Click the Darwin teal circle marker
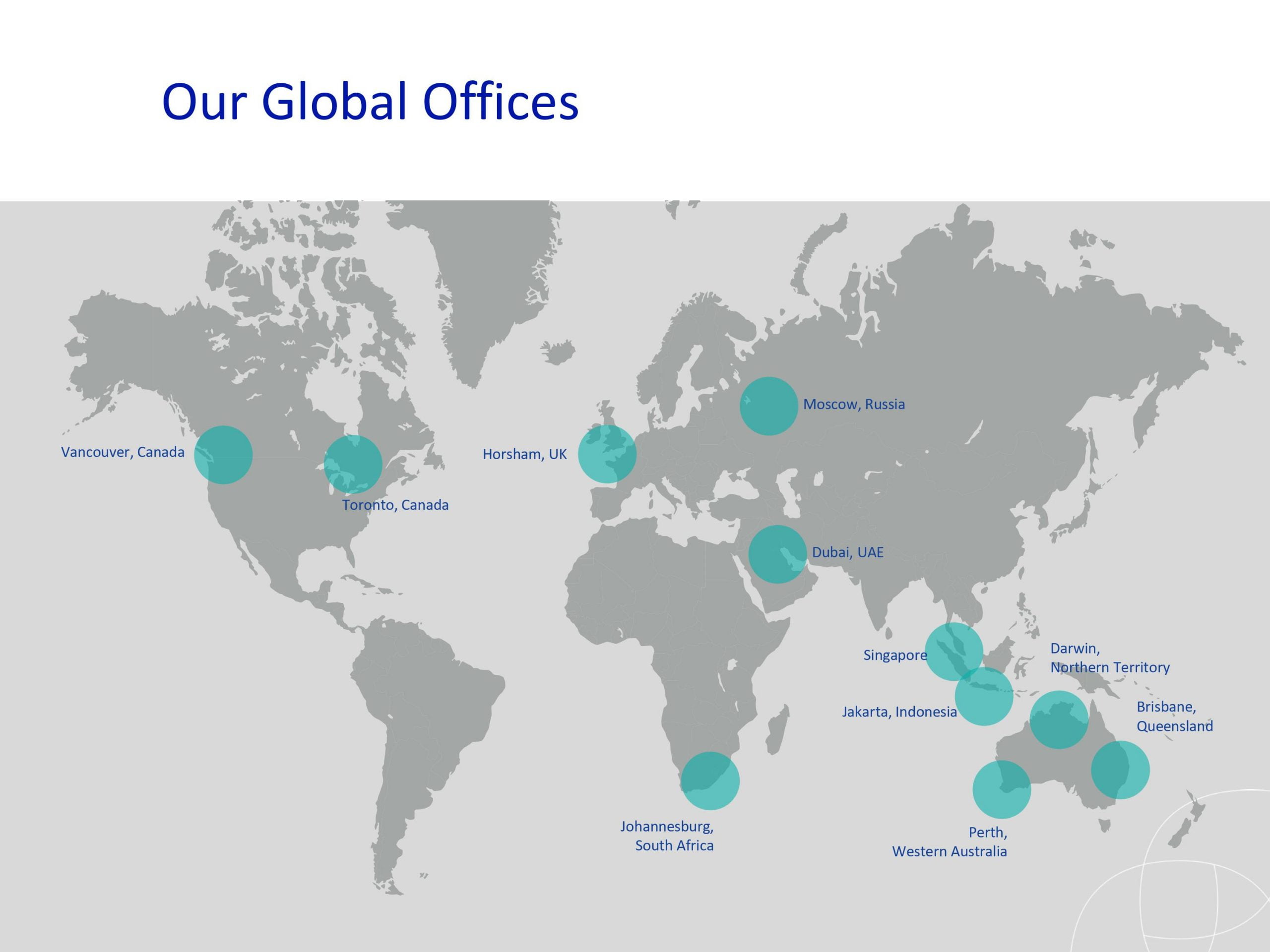The image size is (1270, 952). point(1059,719)
